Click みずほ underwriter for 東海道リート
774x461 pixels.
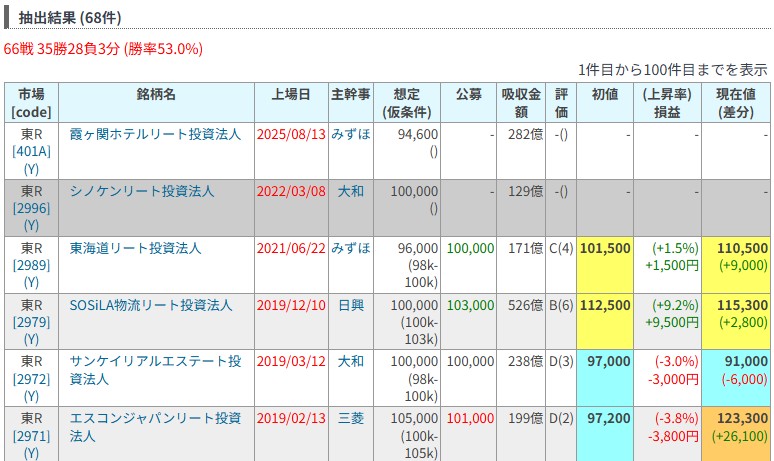pos(350,248)
